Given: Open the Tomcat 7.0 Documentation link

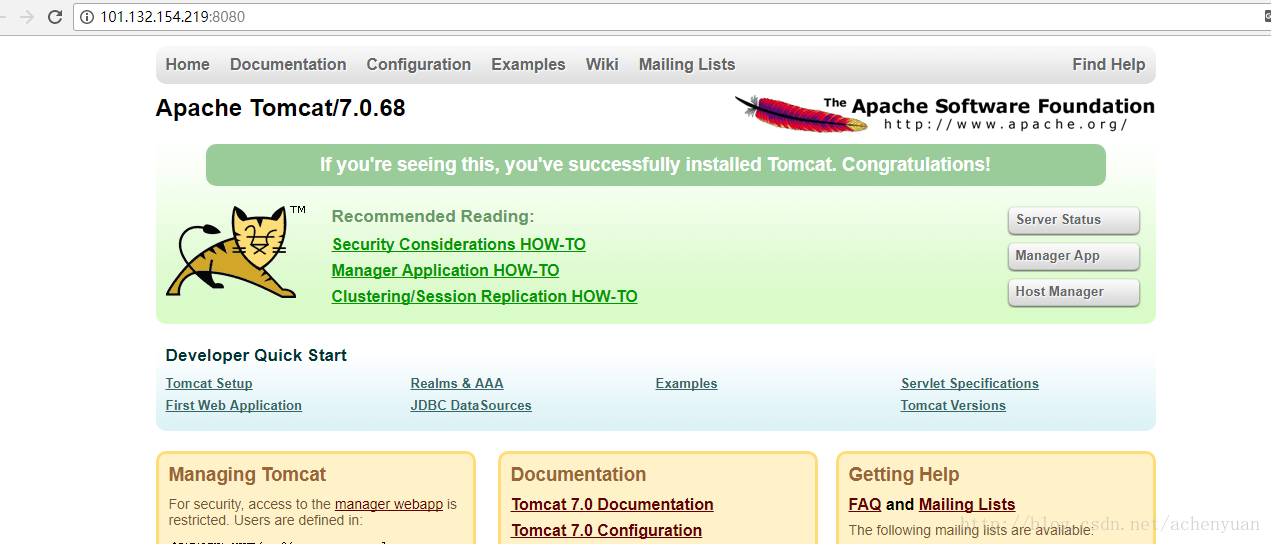Looking at the screenshot, I should (612, 504).
